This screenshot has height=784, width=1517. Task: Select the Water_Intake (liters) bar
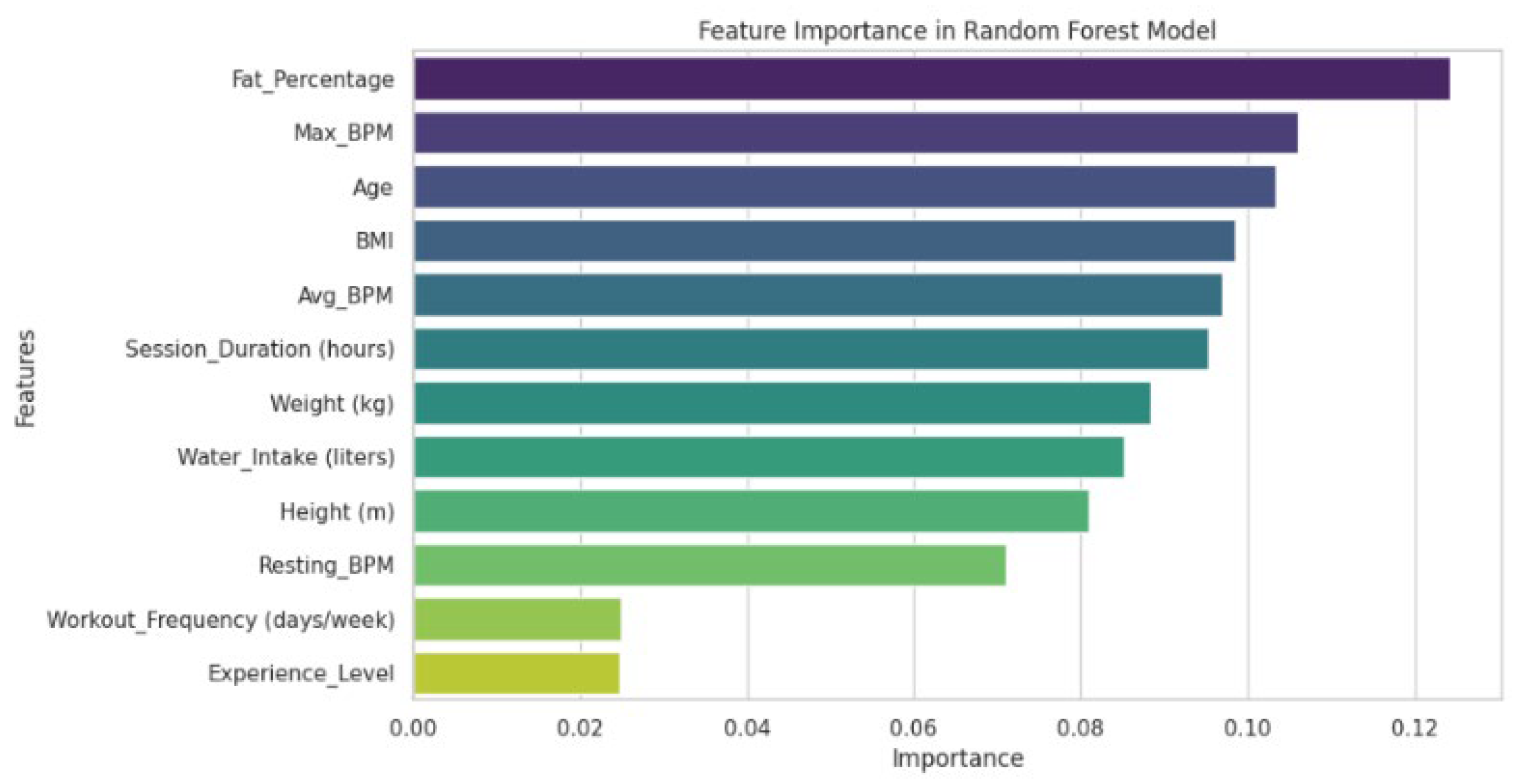point(768,457)
